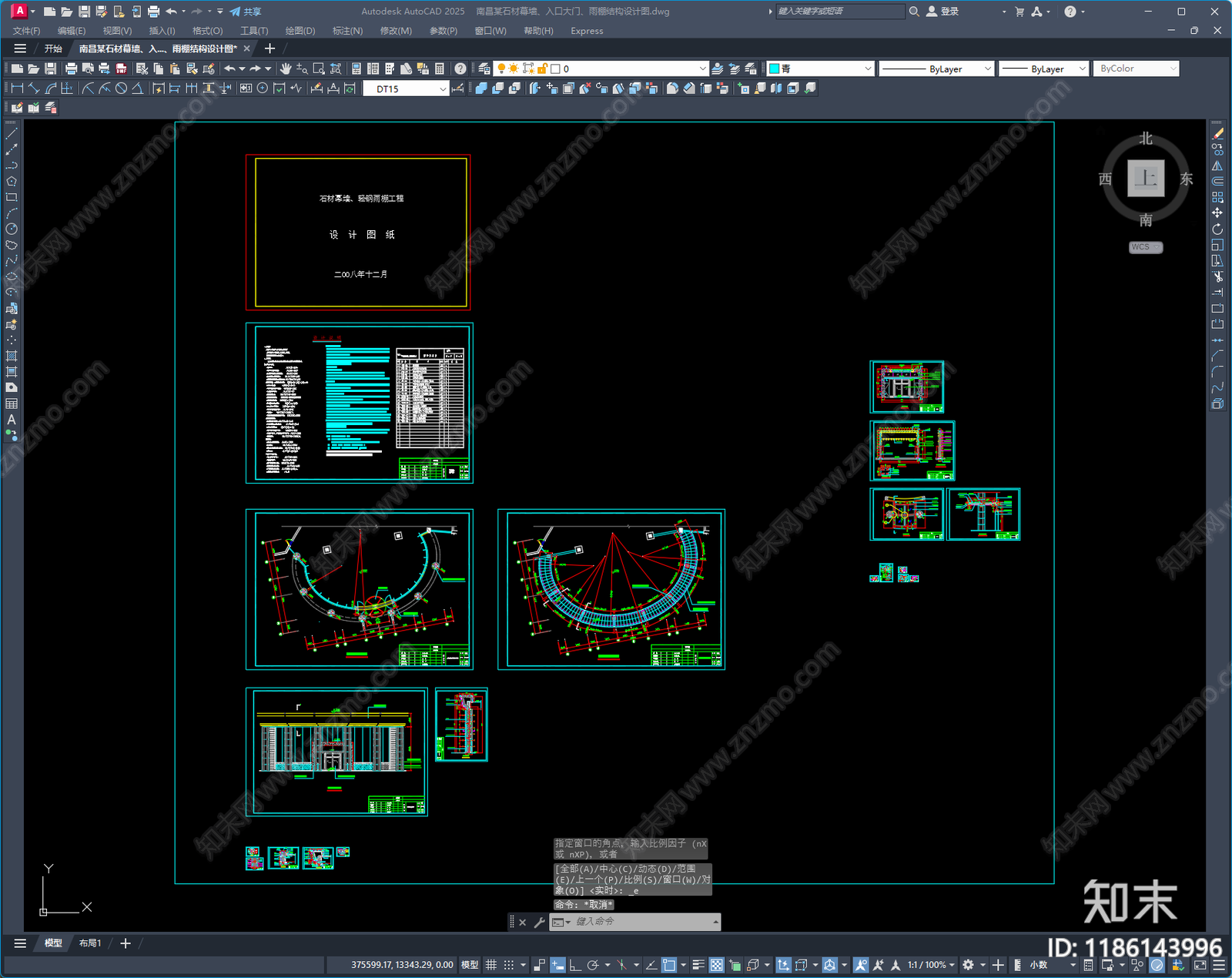1232x978 pixels.
Task: Click the ViewCube 上 top face
Action: (1146, 179)
